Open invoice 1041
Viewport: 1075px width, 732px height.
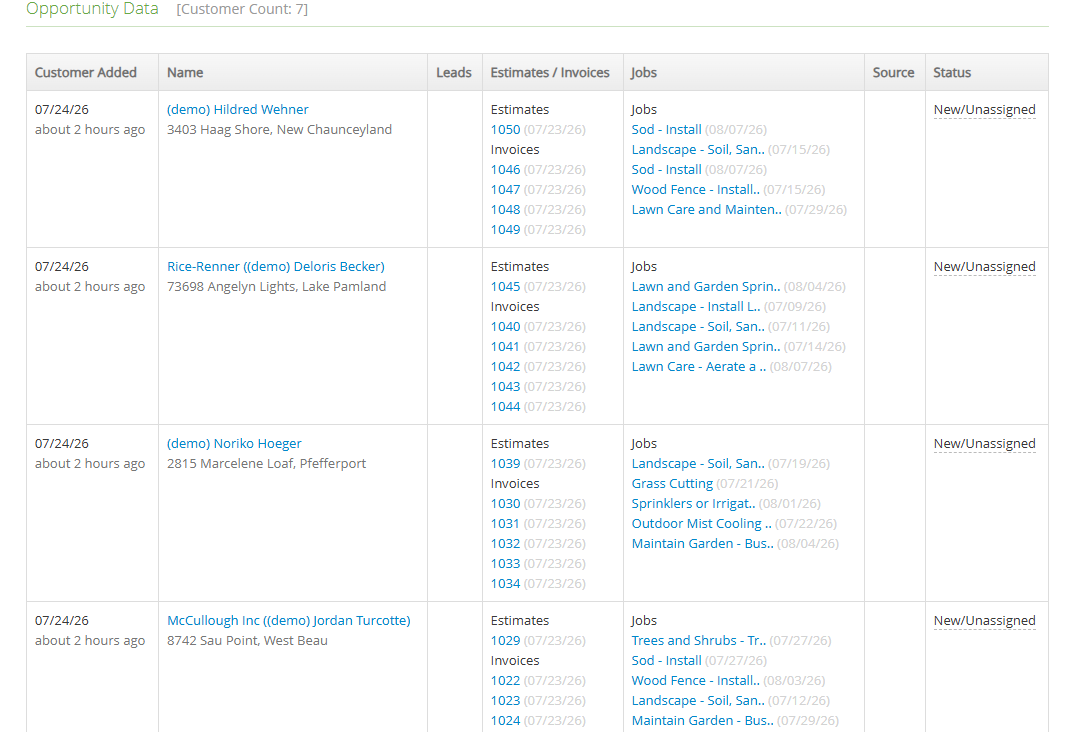click(x=505, y=346)
